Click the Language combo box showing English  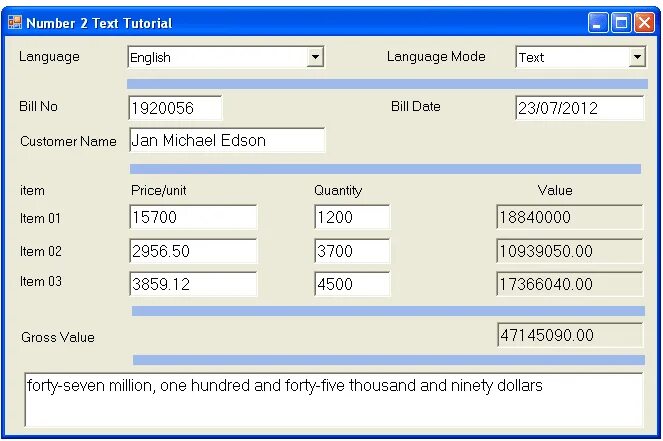tap(226, 57)
